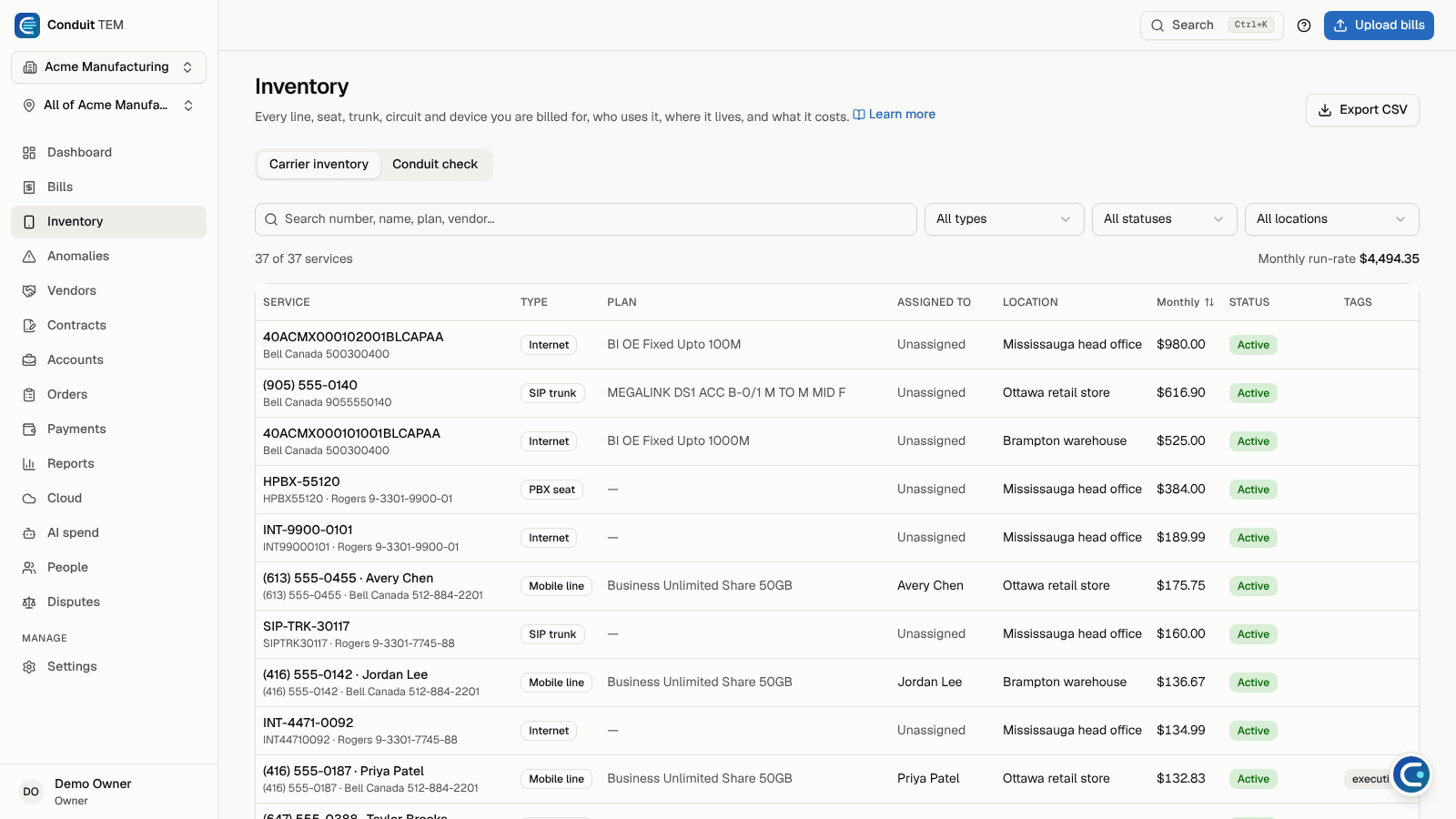Click the Upload bills button
The width and height of the screenshot is (1456, 819).
pos(1379,25)
